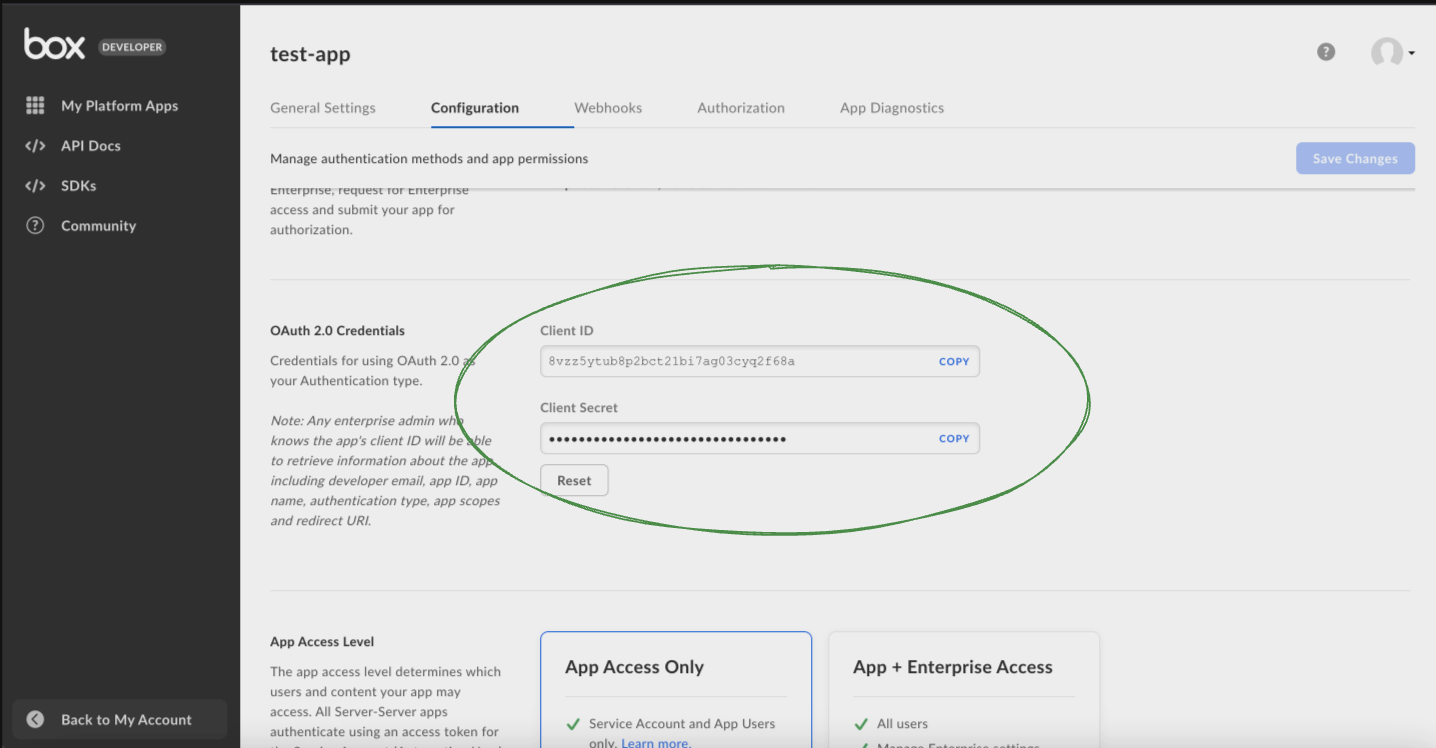Click the Back to My Account arrow icon
This screenshot has width=1436, height=748.
tap(36, 719)
